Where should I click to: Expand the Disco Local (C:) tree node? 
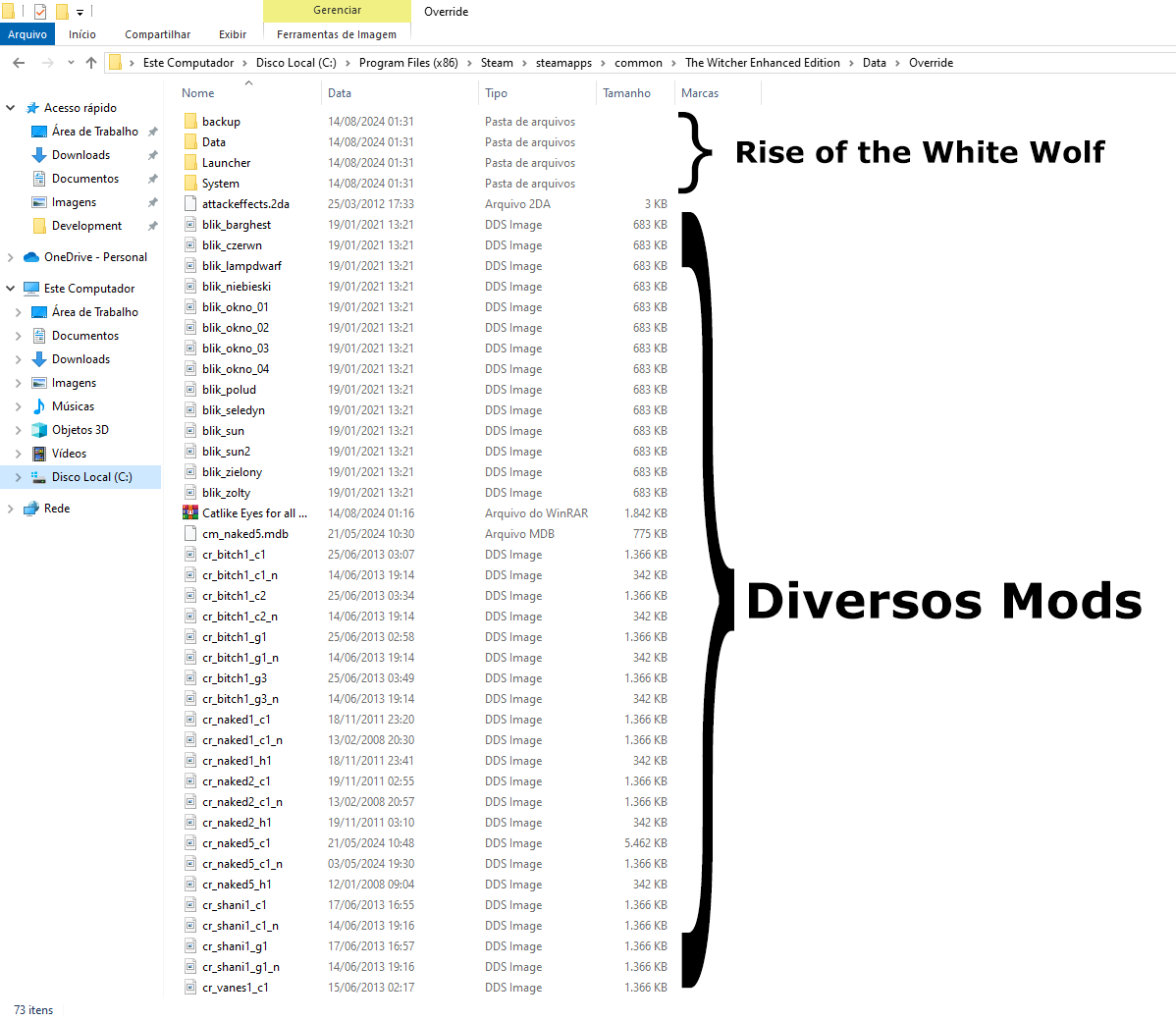click(x=19, y=477)
